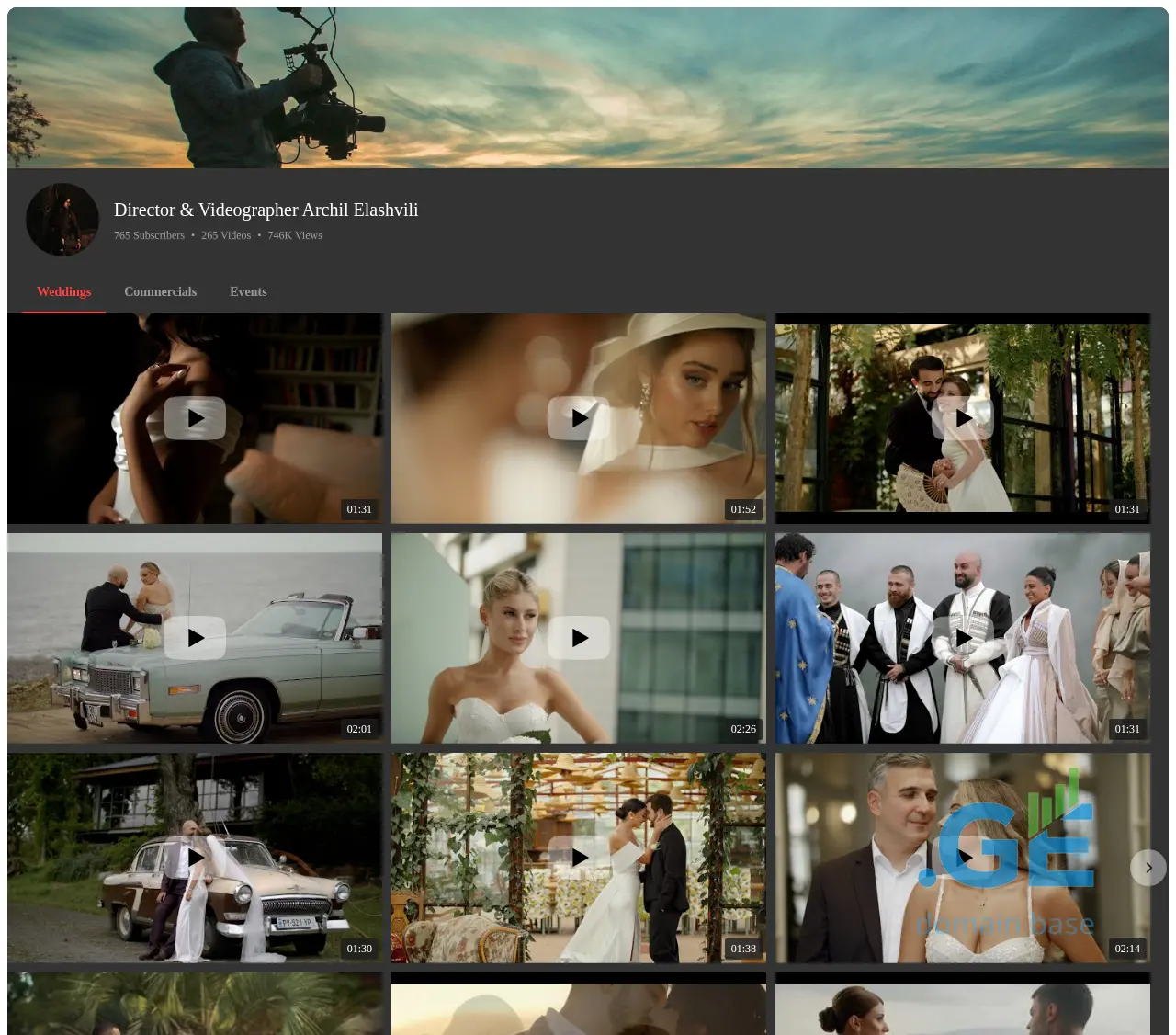1176x1035 pixels.
Task: Play the blonde bride strapless dress video
Action: click(x=579, y=638)
